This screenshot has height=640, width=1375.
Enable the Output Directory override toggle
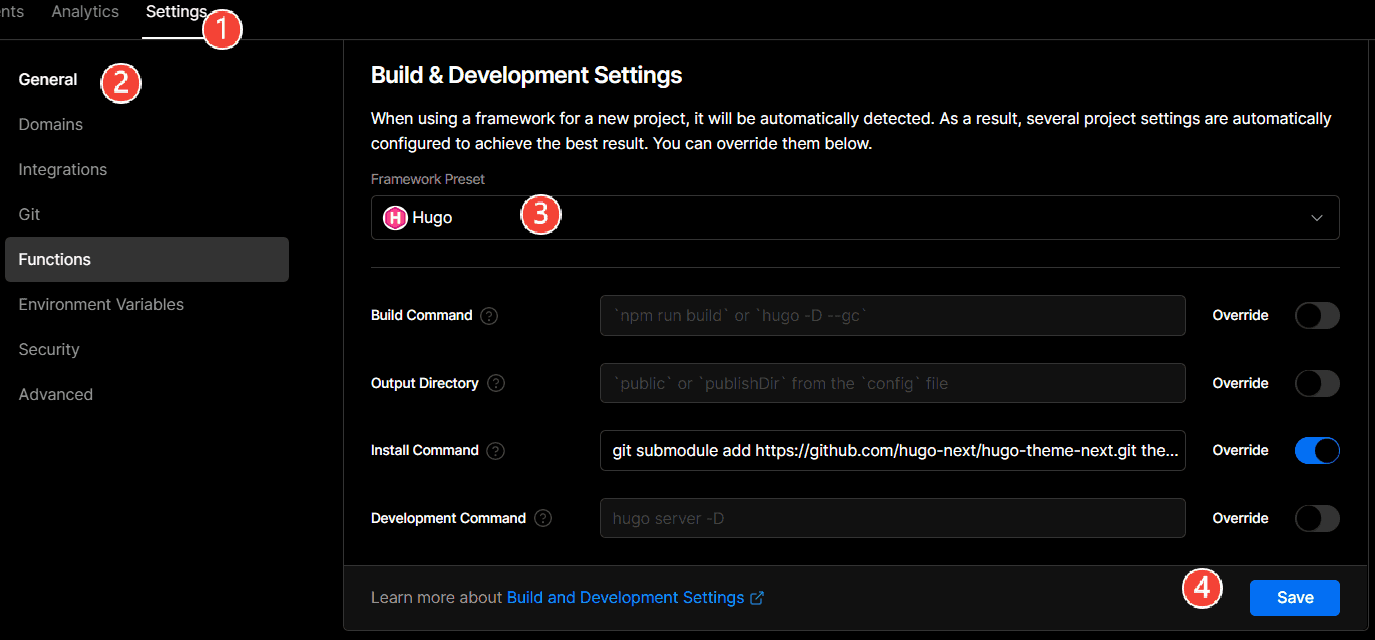tap(1316, 384)
